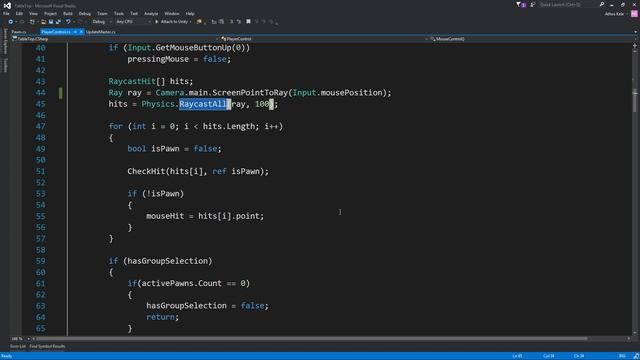This screenshot has height=360, width=640.
Task: Click line number 47 in the gutter
Action: click(40, 127)
